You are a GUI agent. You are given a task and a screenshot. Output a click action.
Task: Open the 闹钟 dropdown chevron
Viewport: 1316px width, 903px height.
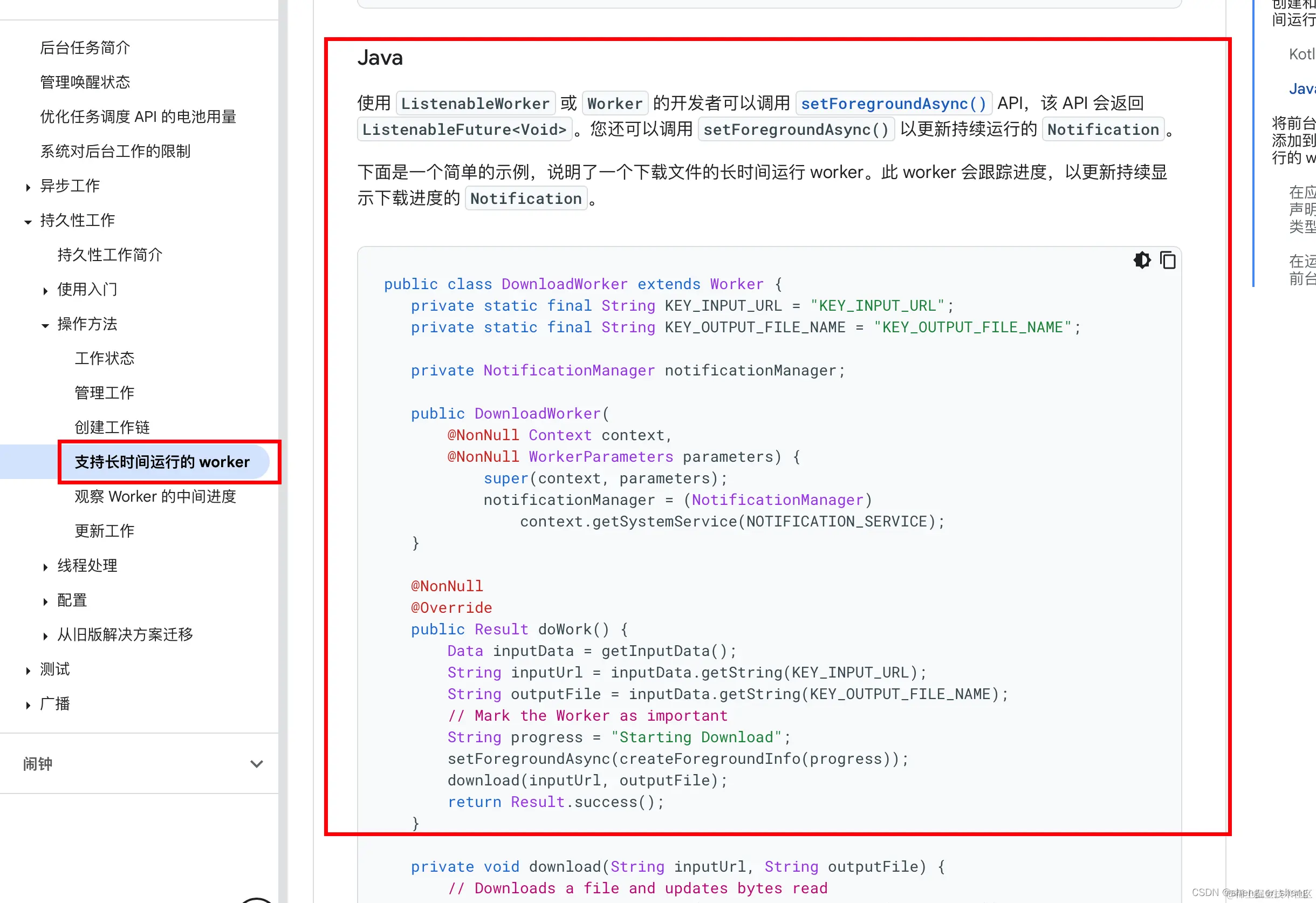tap(257, 764)
